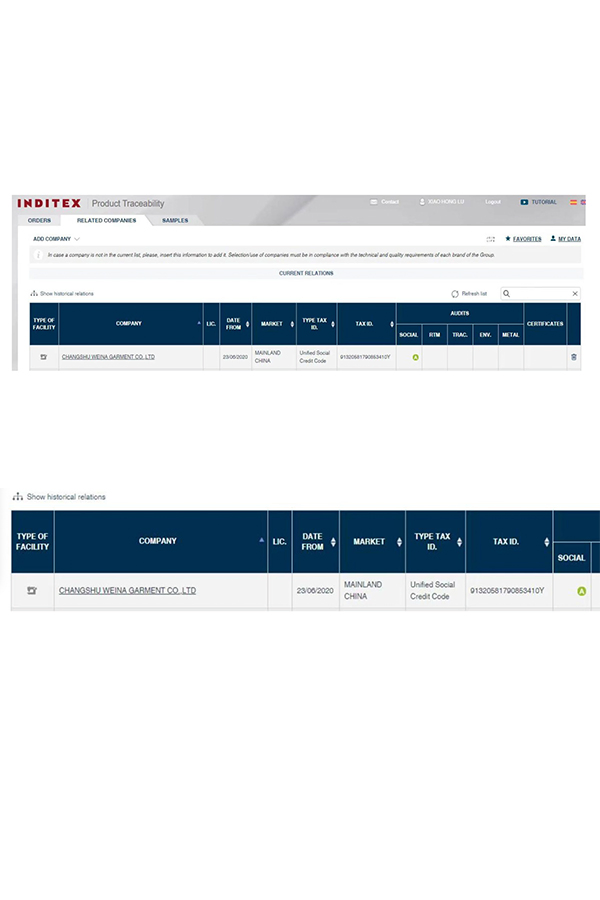The height and width of the screenshot is (900, 600).
Task: Click the INDITEX logo
Action: click(x=49, y=203)
